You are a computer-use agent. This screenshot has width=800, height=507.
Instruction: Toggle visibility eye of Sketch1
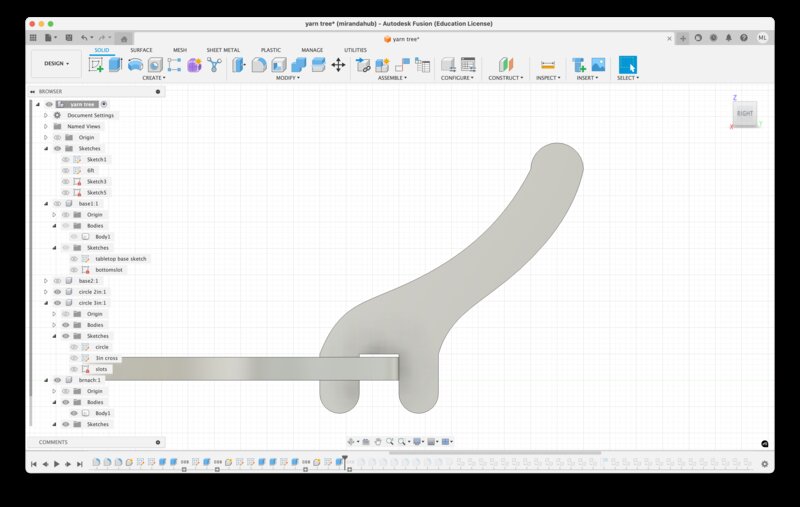click(66, 159)
